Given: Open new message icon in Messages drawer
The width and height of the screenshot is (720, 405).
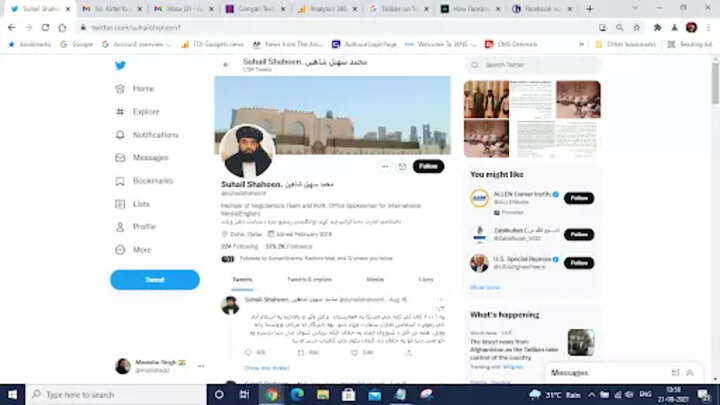Looking at the screenshot, I should click(675, 372).
